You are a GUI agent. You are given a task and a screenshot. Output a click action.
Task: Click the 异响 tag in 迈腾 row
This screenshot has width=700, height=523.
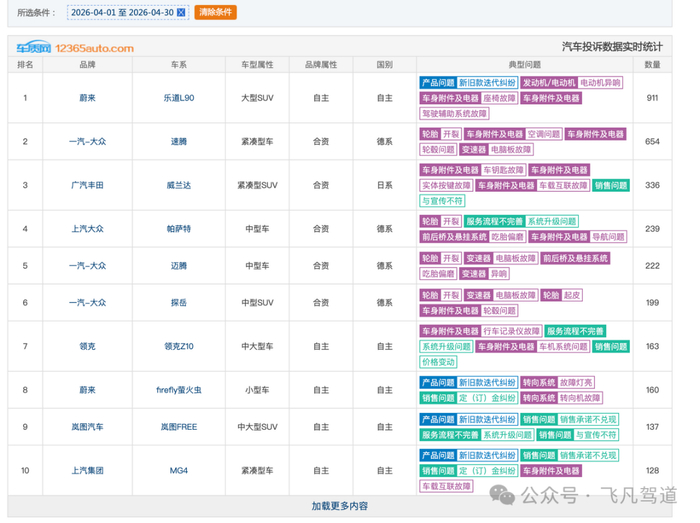coord(499,274)
